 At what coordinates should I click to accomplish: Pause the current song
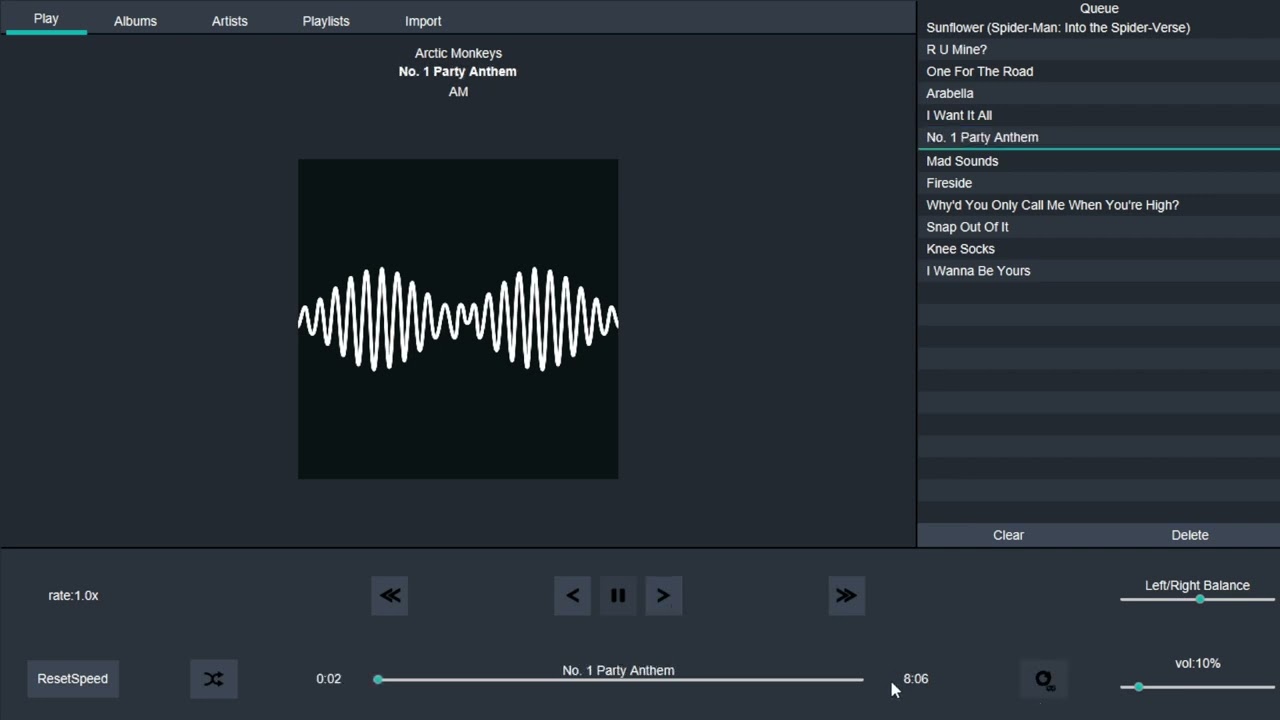coord(618,595)
